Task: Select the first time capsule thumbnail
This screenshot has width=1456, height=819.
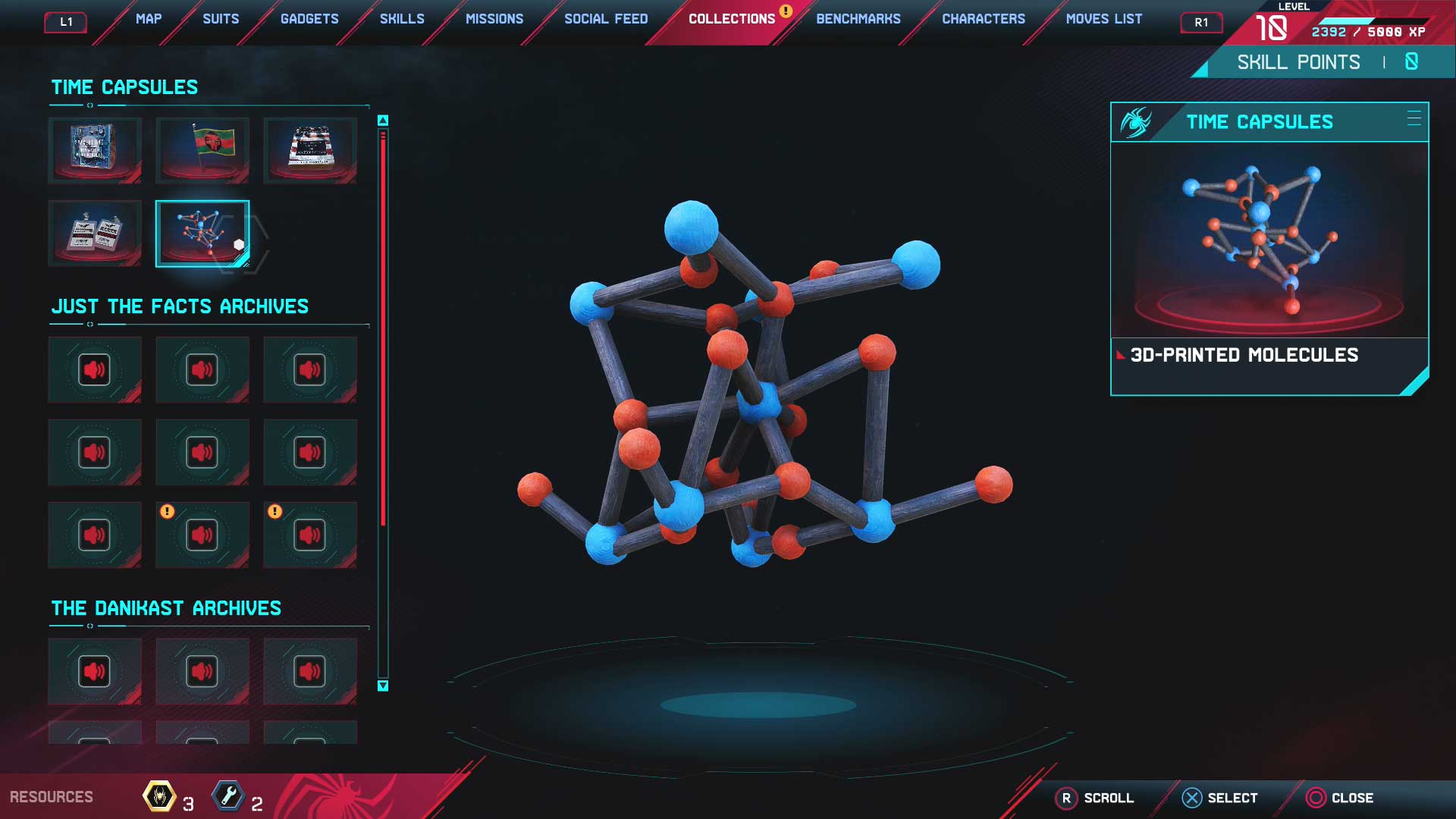Action: 95,150
